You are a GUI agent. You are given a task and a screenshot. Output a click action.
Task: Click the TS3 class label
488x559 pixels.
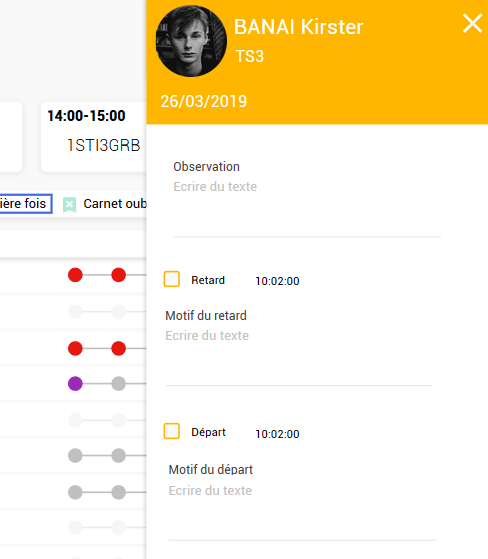tap(250, 56)
